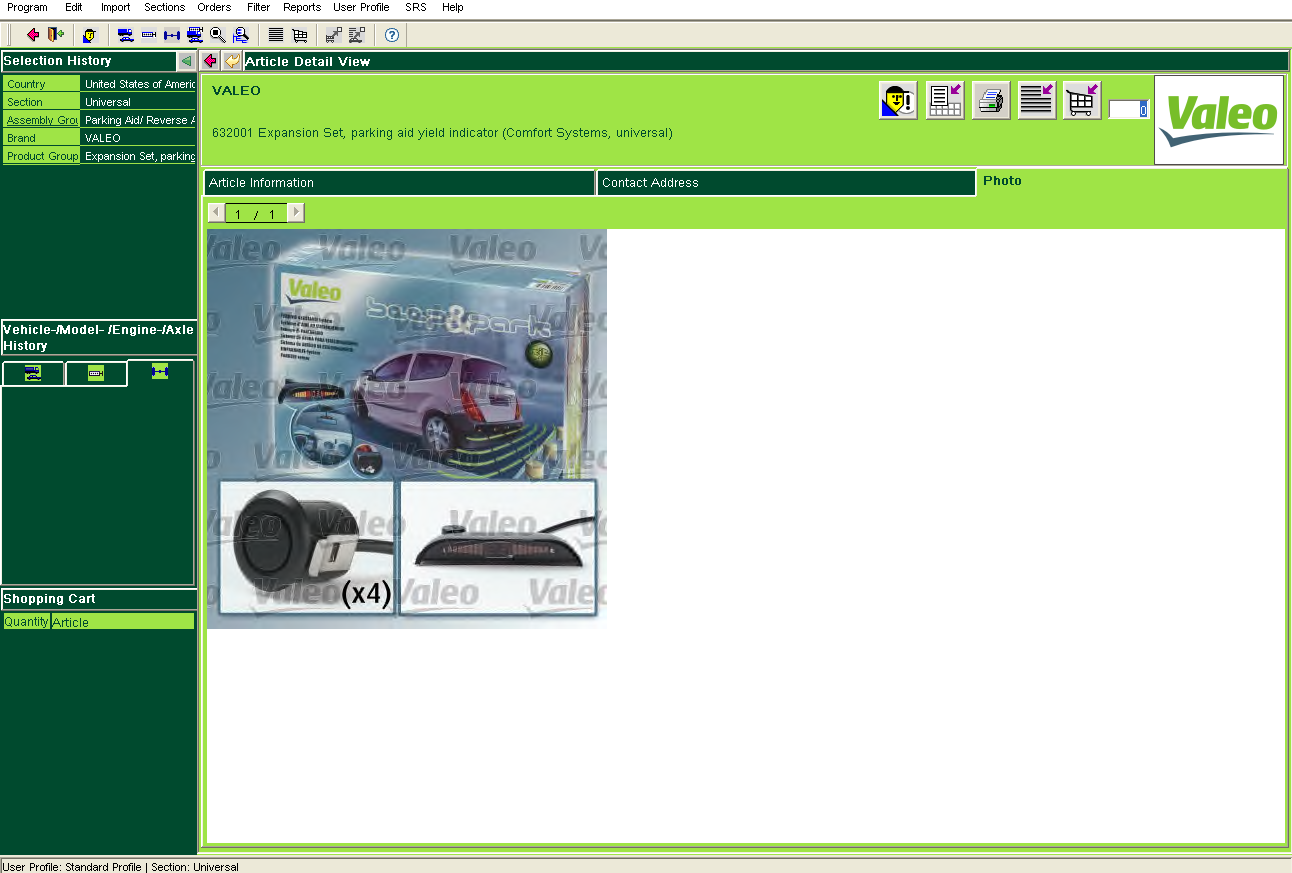Viewport: 1292px width, 873px height.
Task: Add article to cart with arrow icon
Action: click(1082, 101)
